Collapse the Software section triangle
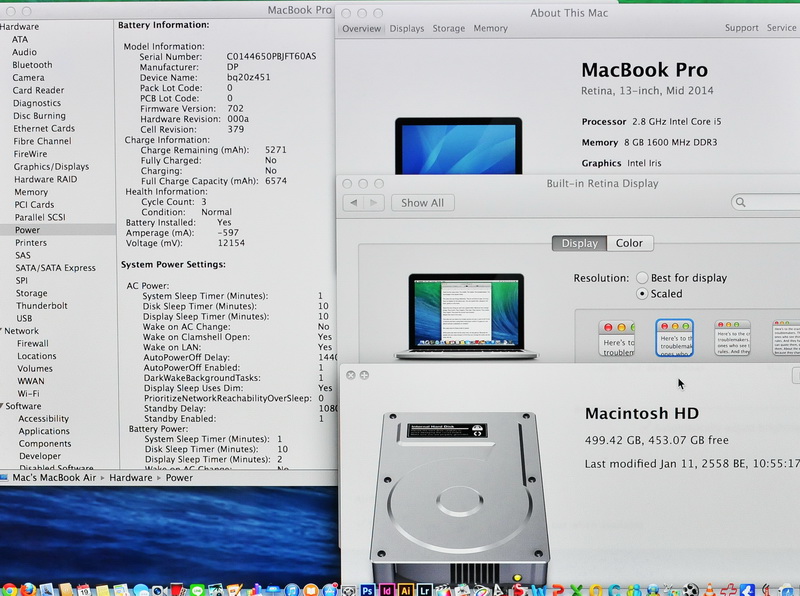The height and width of the screenshot is (596, 800). coord(2,406)
